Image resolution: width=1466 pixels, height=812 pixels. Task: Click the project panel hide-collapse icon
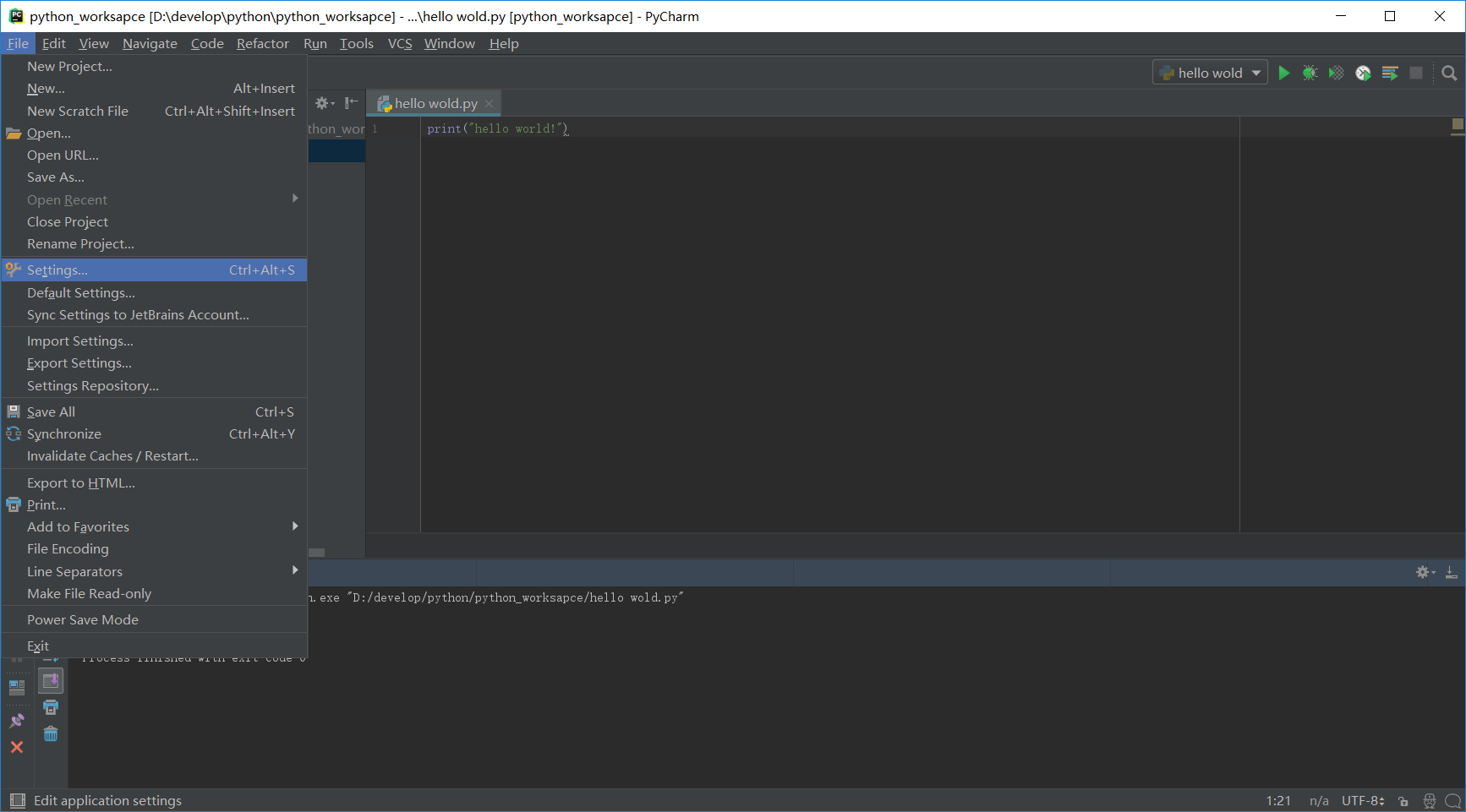[x=351, y=103]
